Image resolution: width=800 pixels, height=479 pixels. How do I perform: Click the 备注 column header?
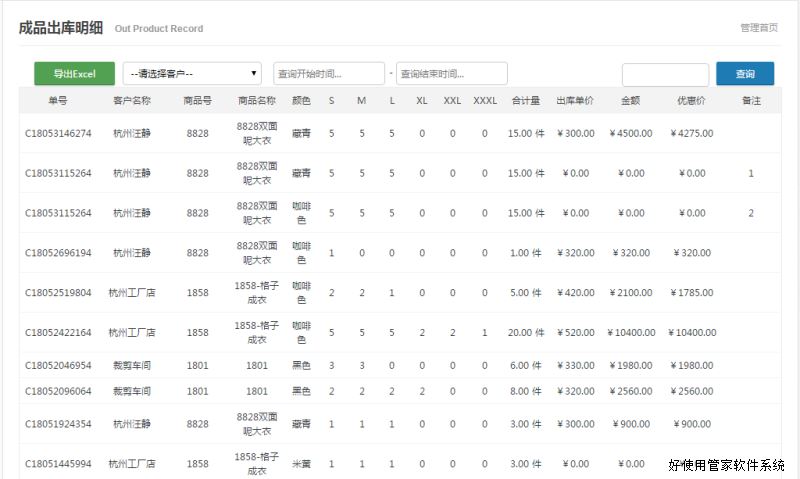(x=751, y=101)
